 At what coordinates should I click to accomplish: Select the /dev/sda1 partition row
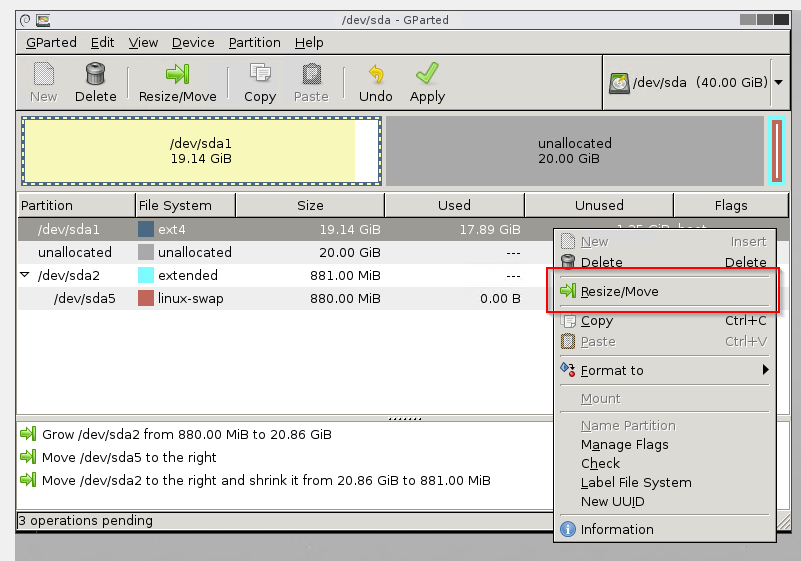click(286, 229)
